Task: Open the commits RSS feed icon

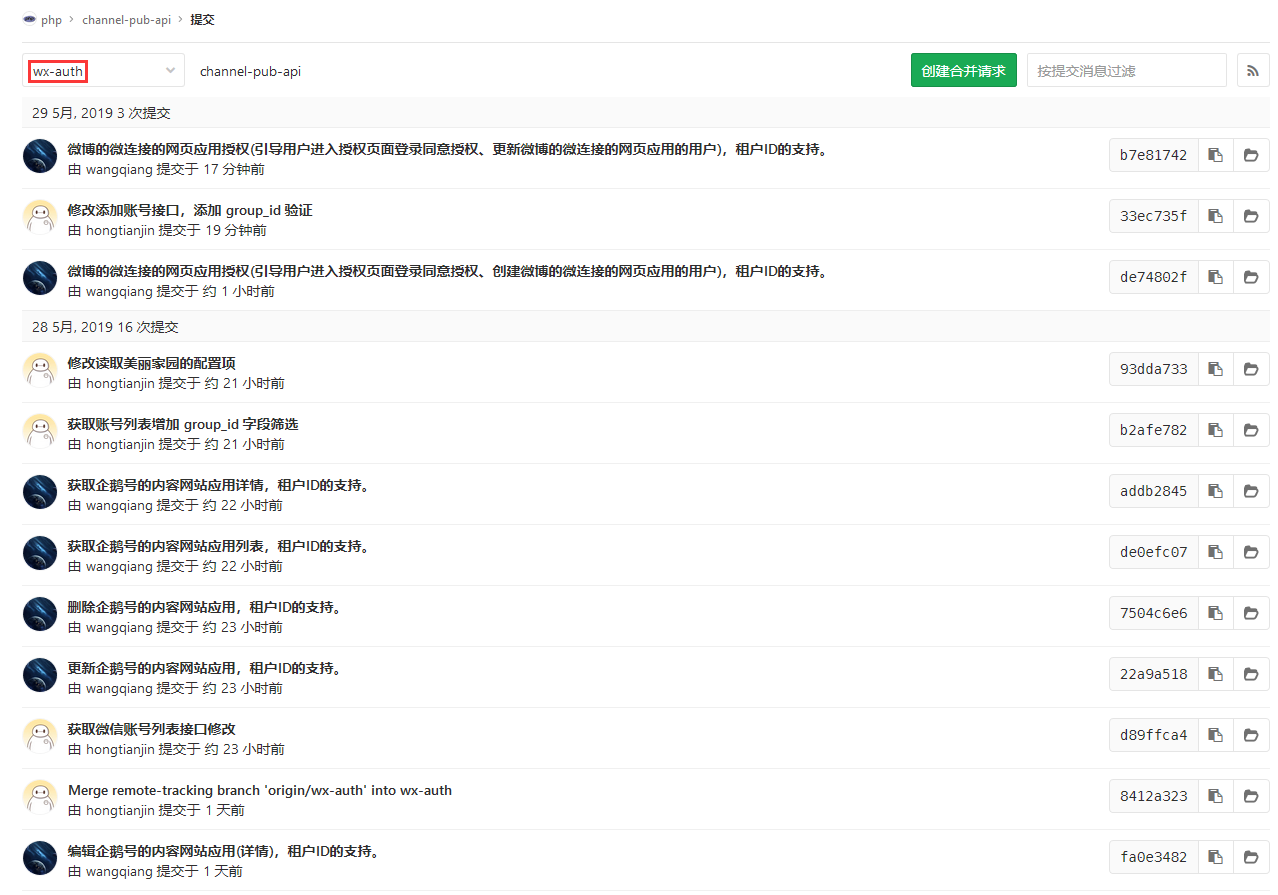Action: [1253, 70]
